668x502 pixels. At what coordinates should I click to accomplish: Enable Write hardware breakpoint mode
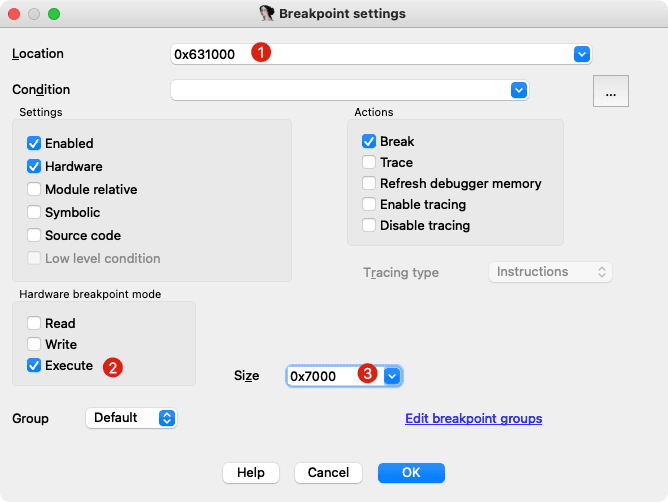[34, 344]
